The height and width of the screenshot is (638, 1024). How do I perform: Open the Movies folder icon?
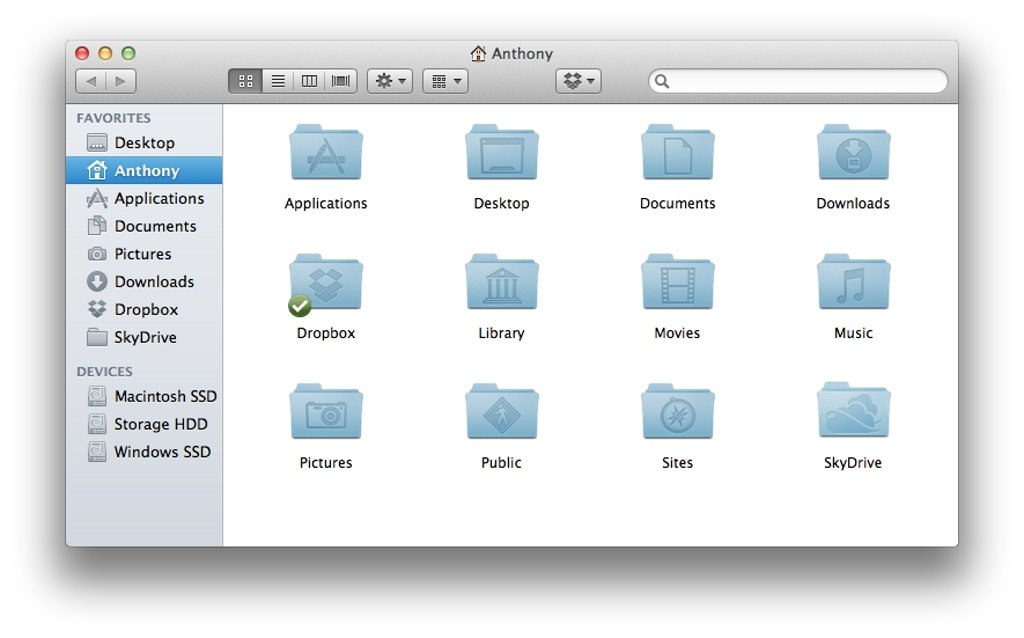[x=677, y=282]
